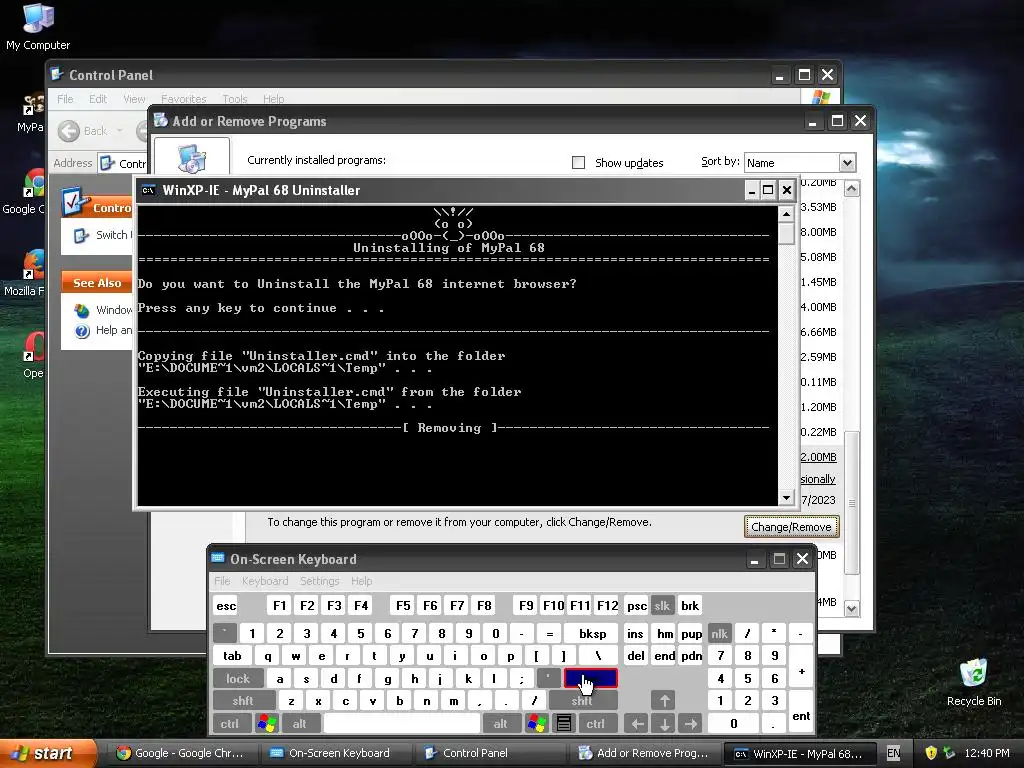Click the On-Screen Keyboard title bar icon

(218, 558)
